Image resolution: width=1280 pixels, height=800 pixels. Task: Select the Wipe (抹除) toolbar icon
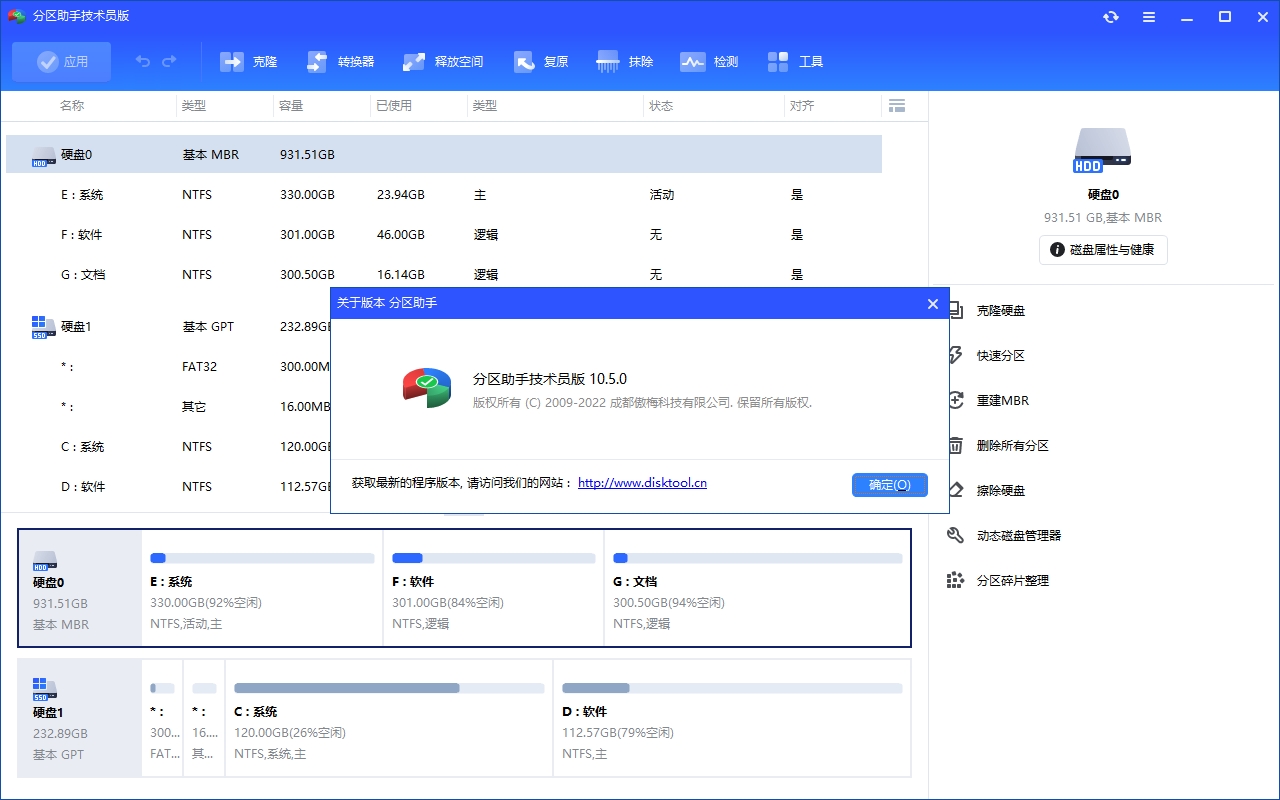pyautogui.click(x=608, y=62)
